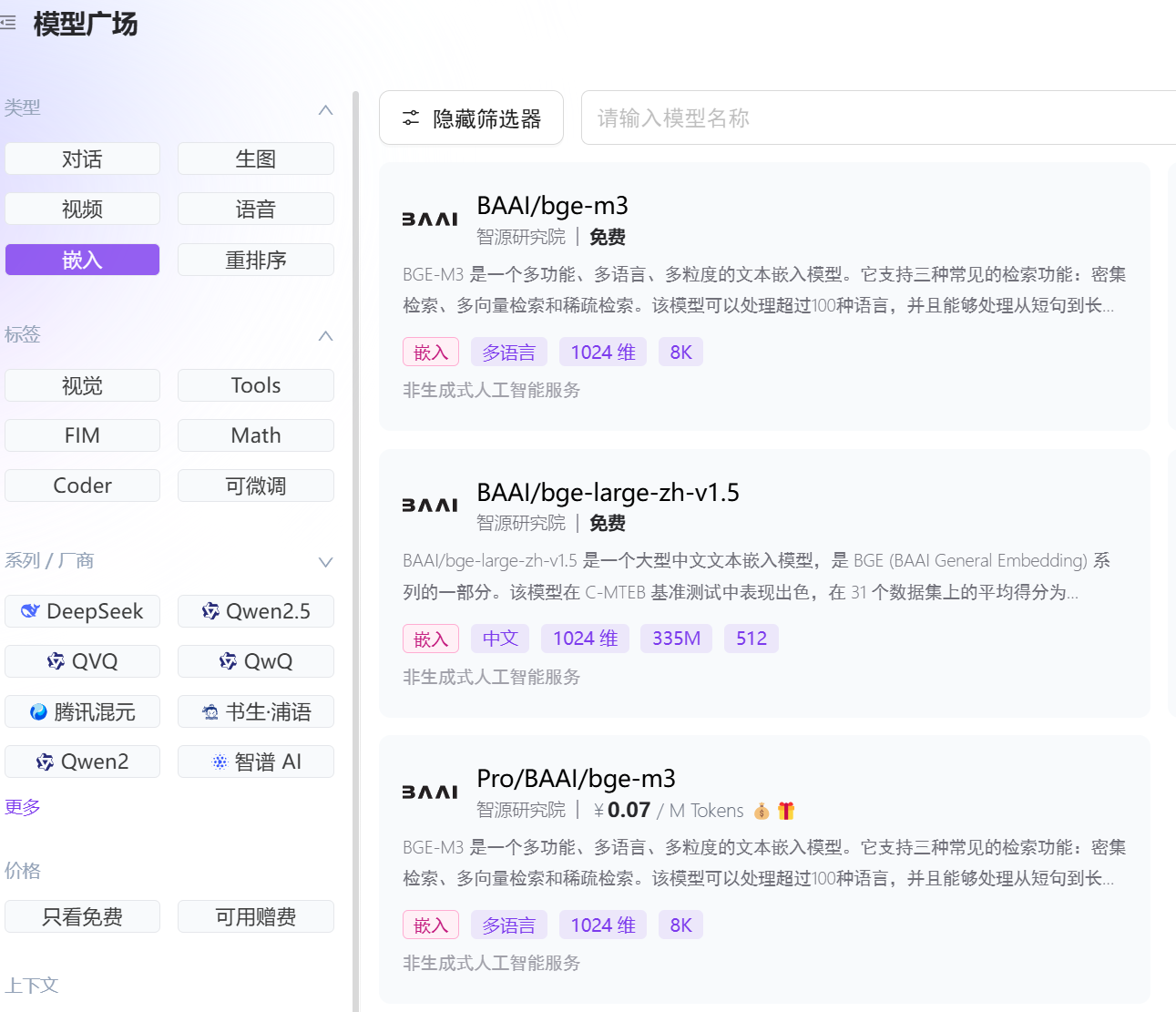1176x1012 pixels.
Task: Click the BAAI logo on bge-m3 card
Action: tap(429, 218)
